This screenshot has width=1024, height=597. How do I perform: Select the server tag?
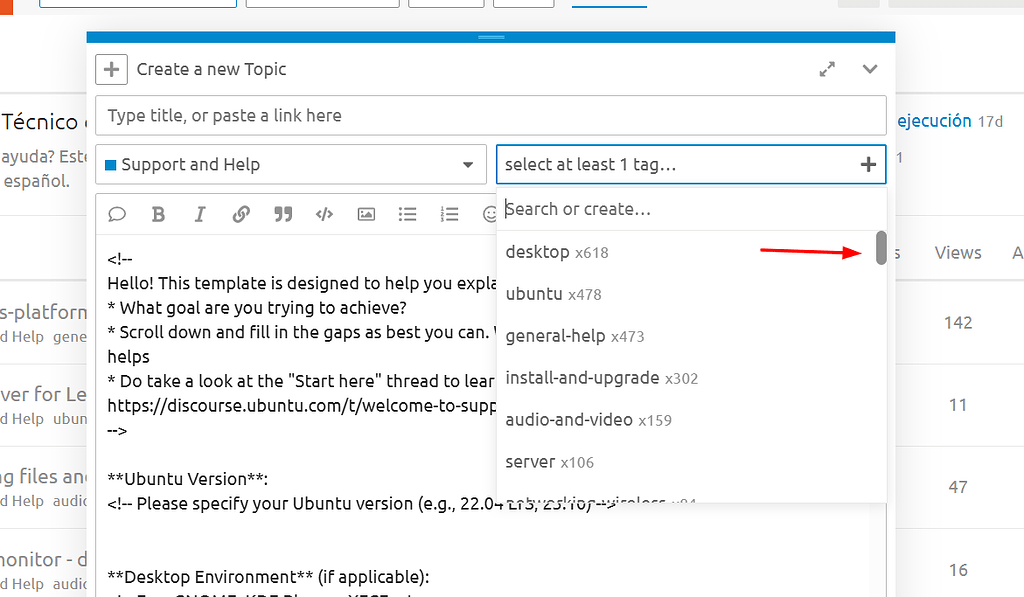pos(528,461)
